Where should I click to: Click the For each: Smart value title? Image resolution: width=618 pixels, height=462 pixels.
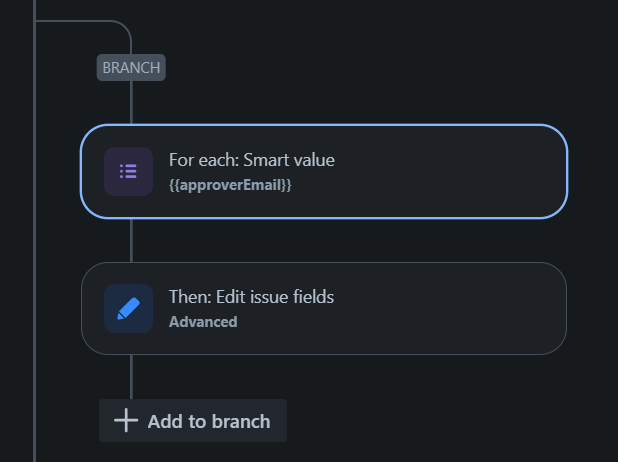pyautogui.click(x=252, y=160)
